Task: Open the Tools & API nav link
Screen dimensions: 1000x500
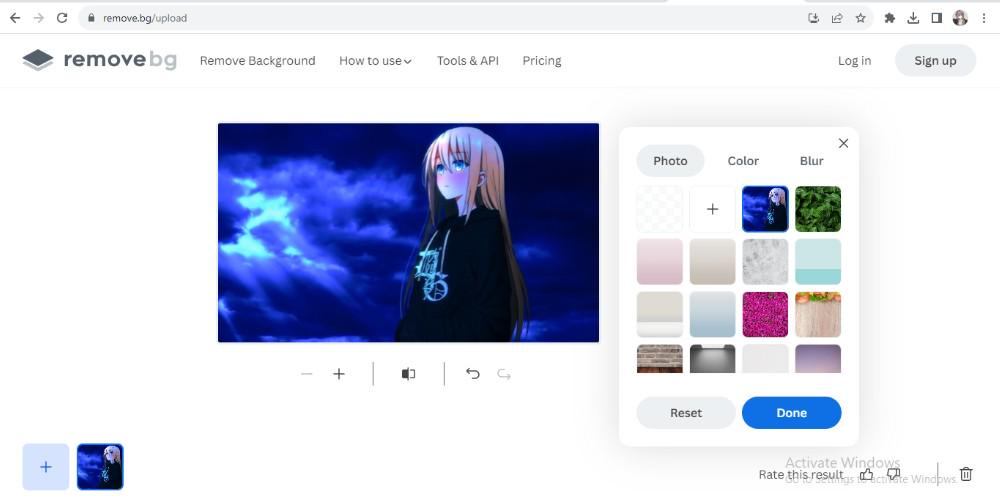Action: pos(467,61)
